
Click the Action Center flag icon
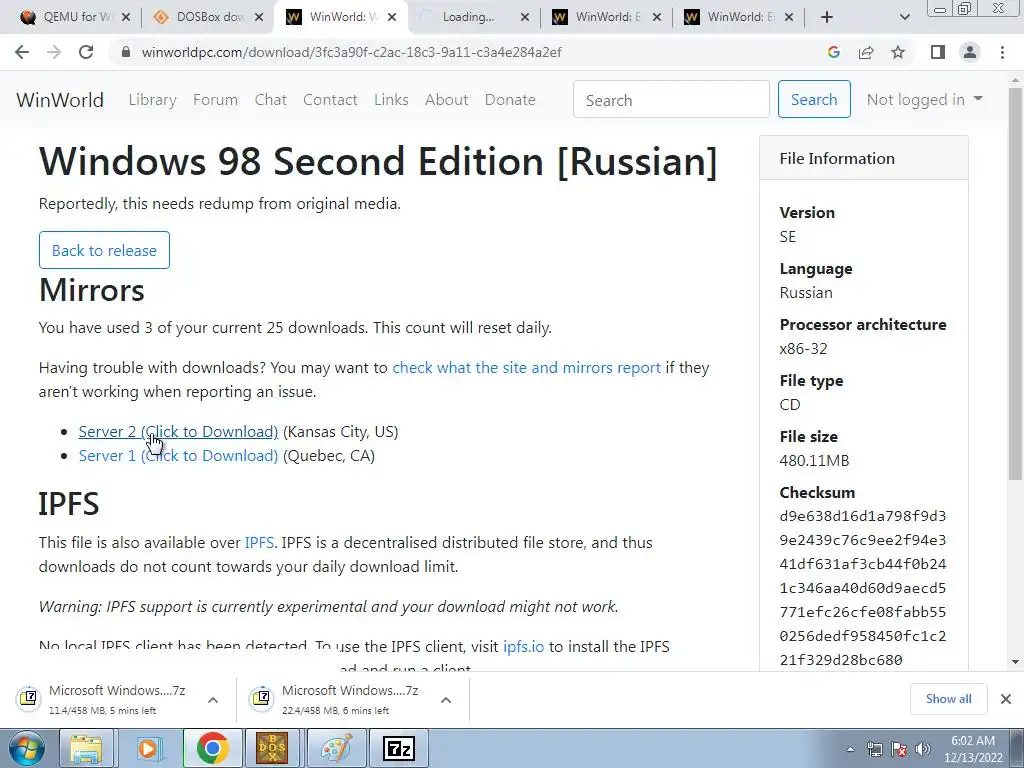pos(899,749)
